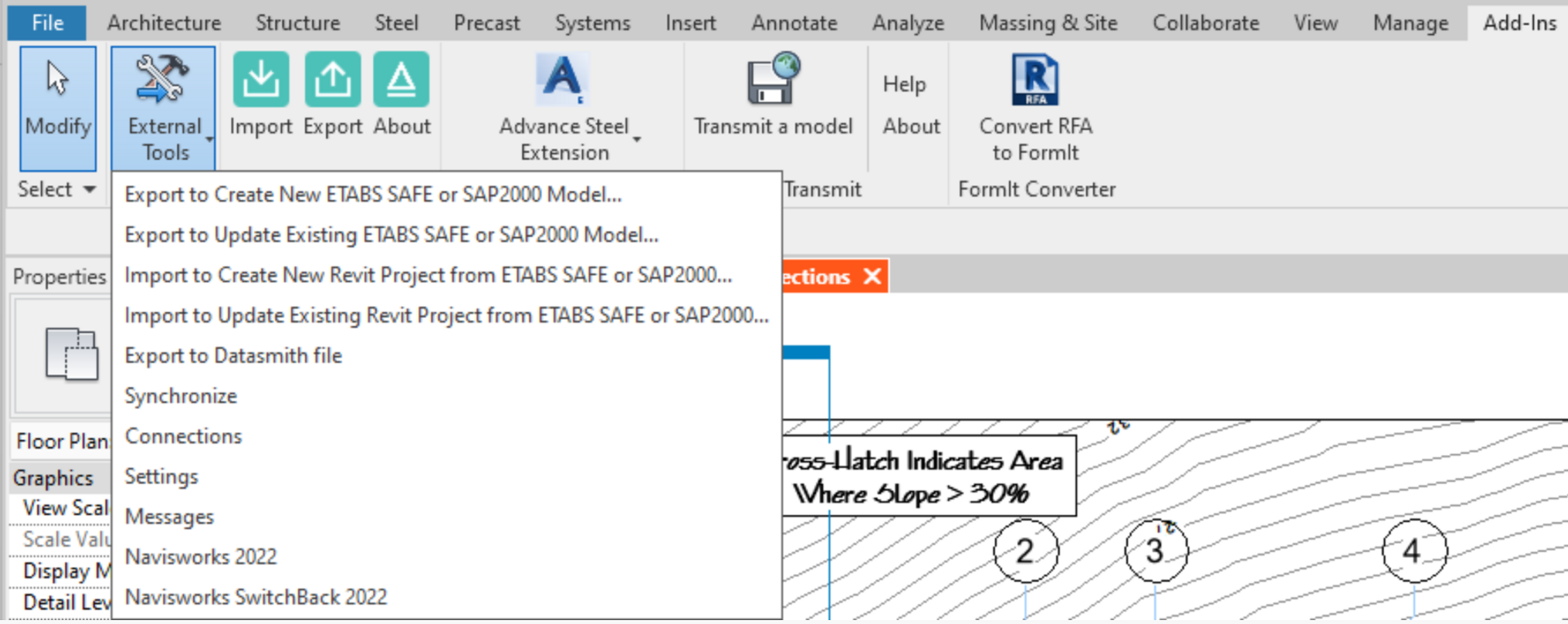This screenshot has width=1568, height=624.
Task: Click the teal About icon
Action: point(401,78)
